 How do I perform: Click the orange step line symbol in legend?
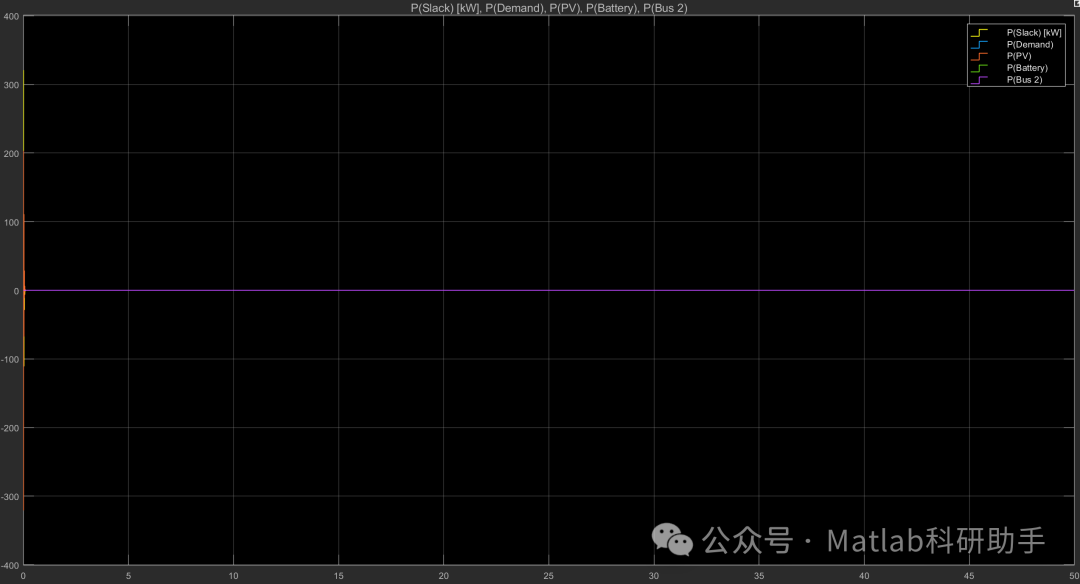pos(979,56)
